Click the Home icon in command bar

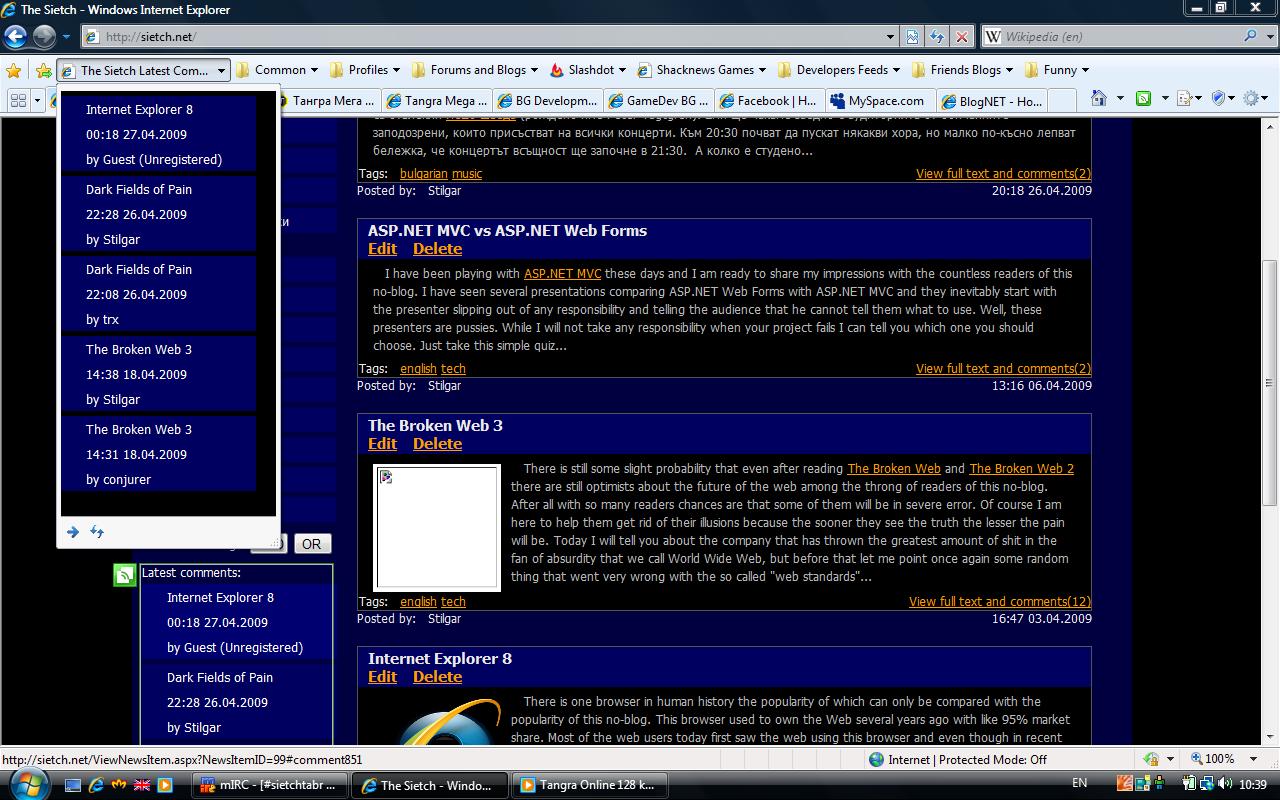tap(1099, 99)
